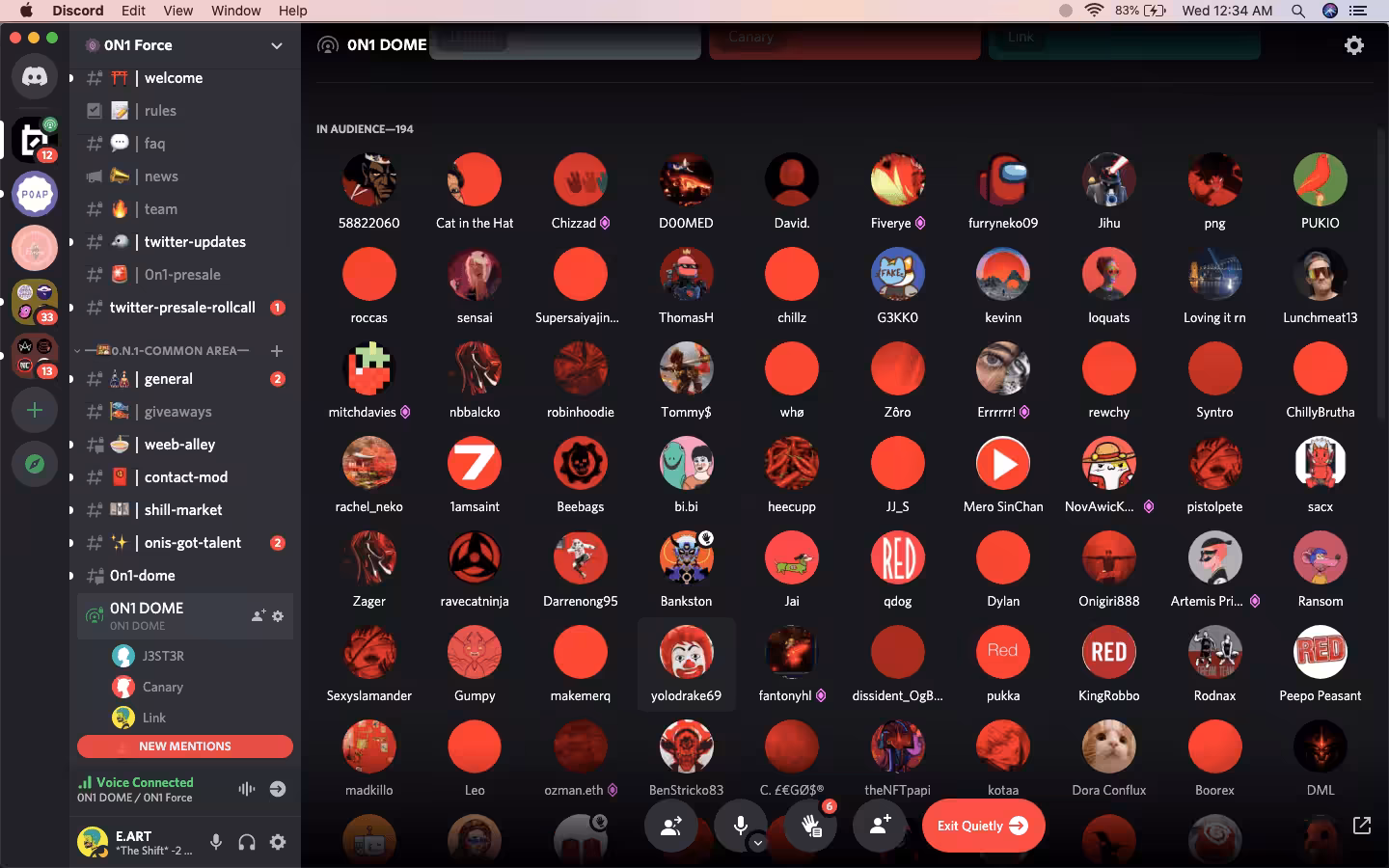Pop out stage window icon

(1362, 826)
